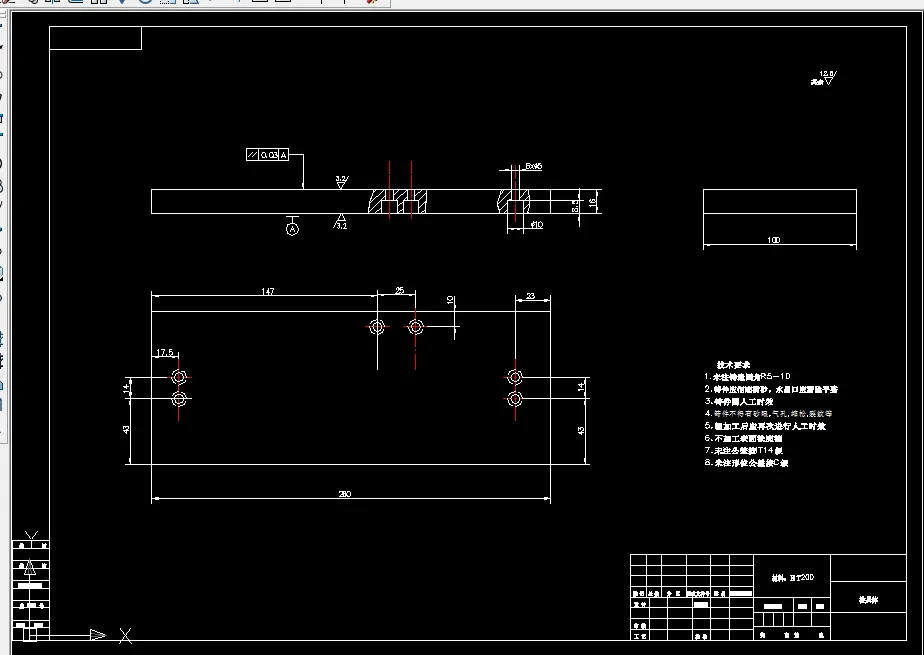This screenshot has height=655, width=924.
Task: Select technical requirement line 3
Action: (x=739, y=401)
